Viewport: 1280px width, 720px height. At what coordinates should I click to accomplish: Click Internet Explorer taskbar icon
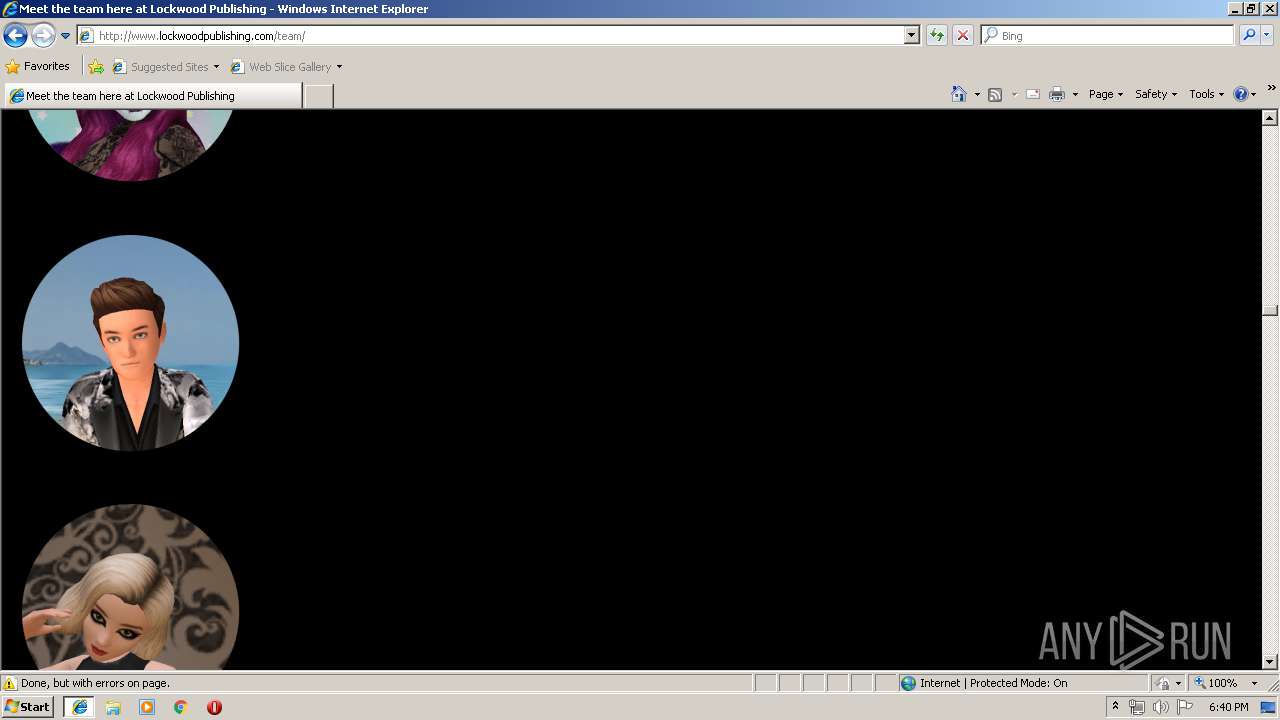pyautogui.click(x=79, y=707)
